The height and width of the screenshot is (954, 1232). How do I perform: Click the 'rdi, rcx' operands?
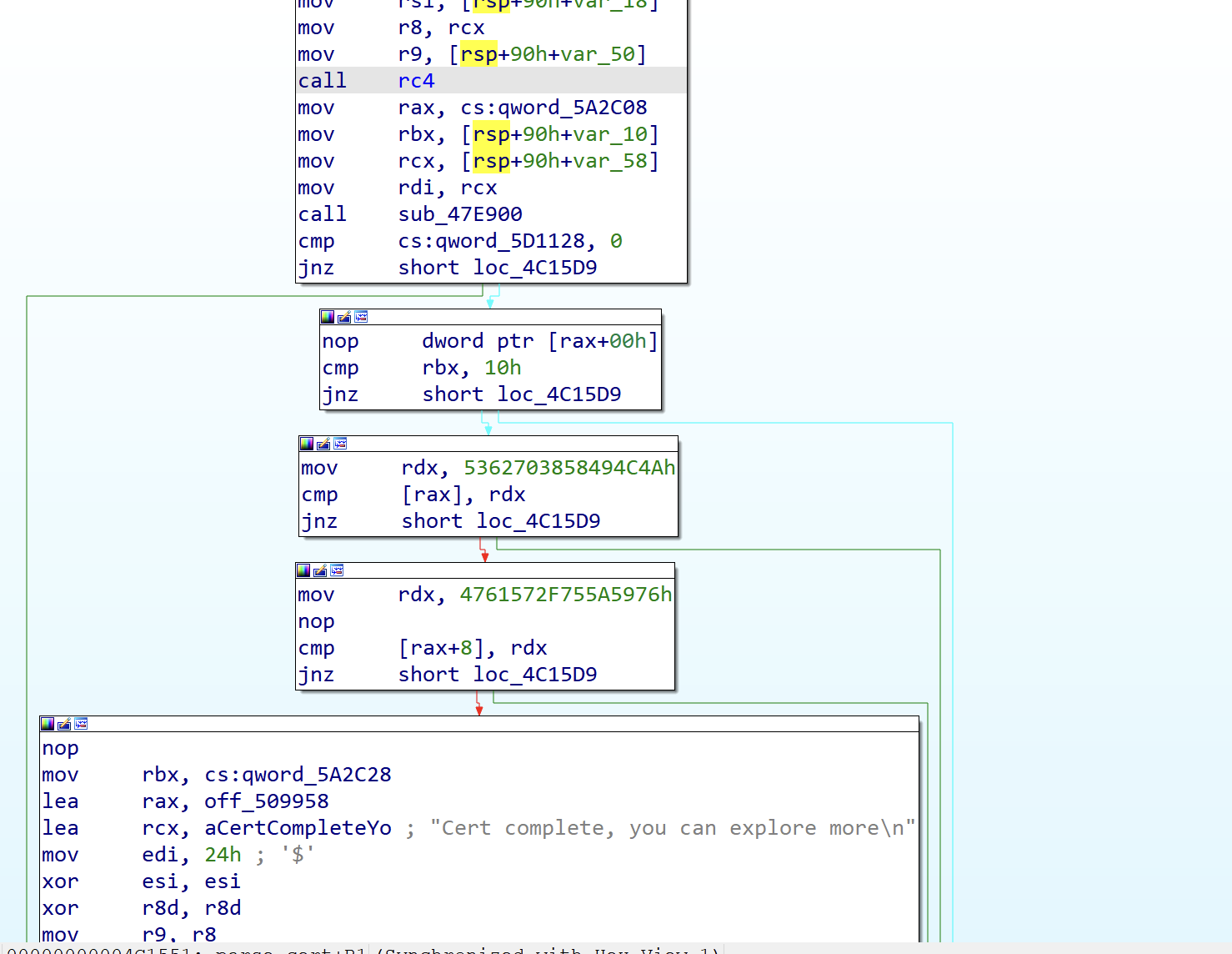point(448,188)
